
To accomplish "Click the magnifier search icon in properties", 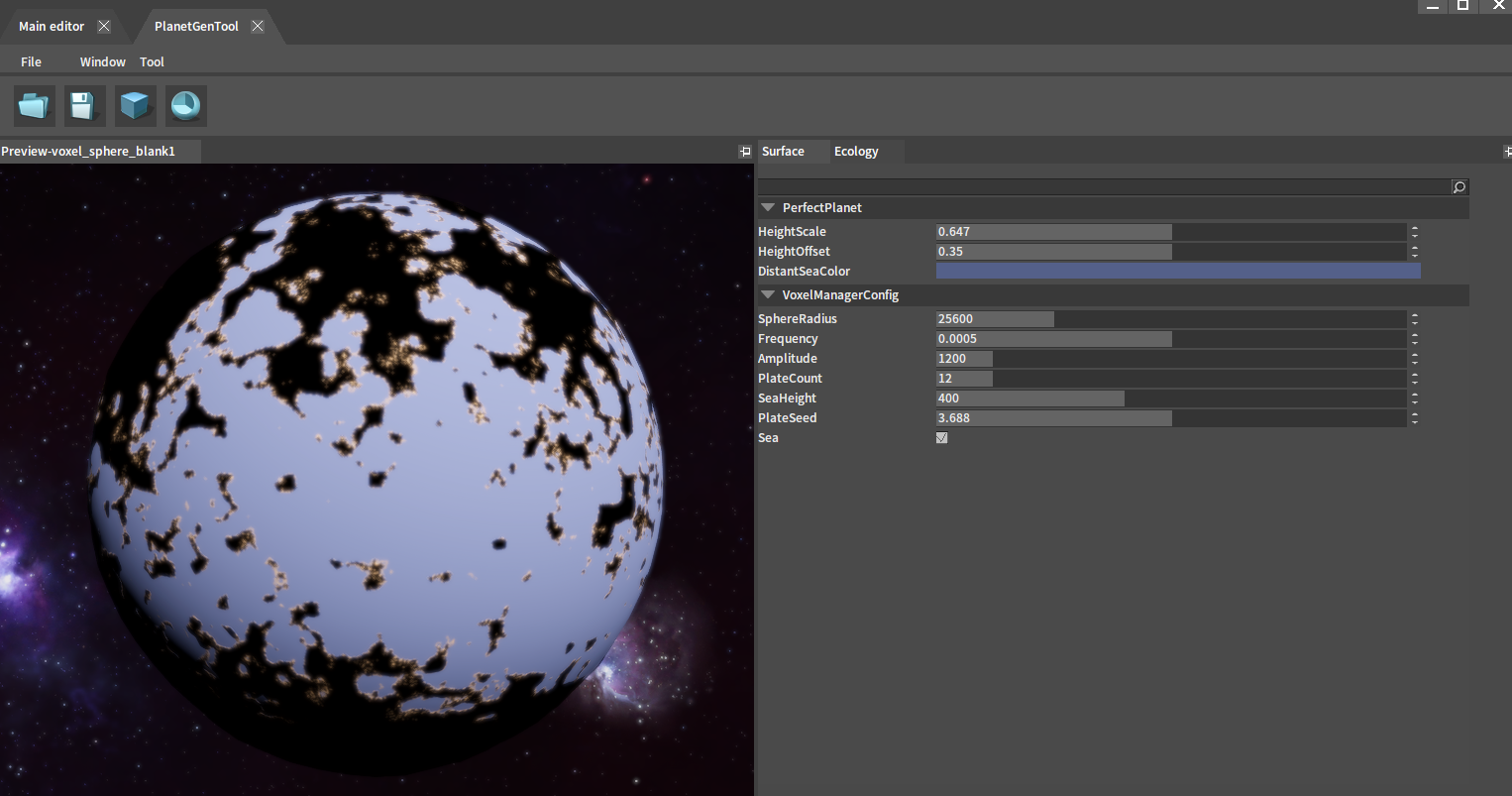I will (1458, 187).
